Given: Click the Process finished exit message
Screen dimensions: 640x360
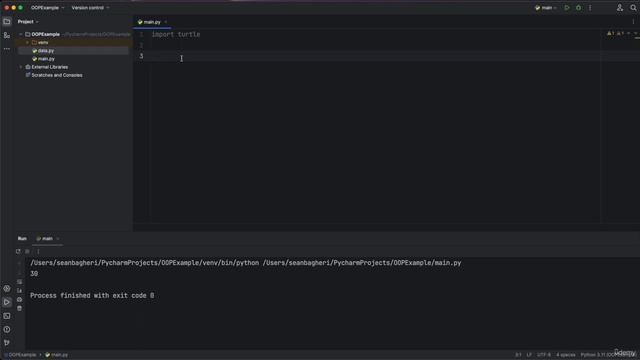Looking at the screenshot, I should click(x=92, y=296).
